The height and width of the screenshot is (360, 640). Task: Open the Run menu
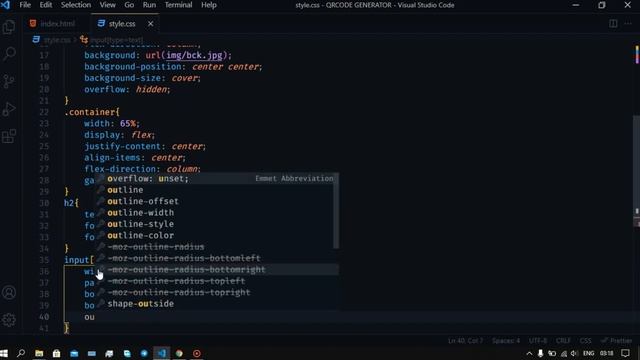point(149,5)
